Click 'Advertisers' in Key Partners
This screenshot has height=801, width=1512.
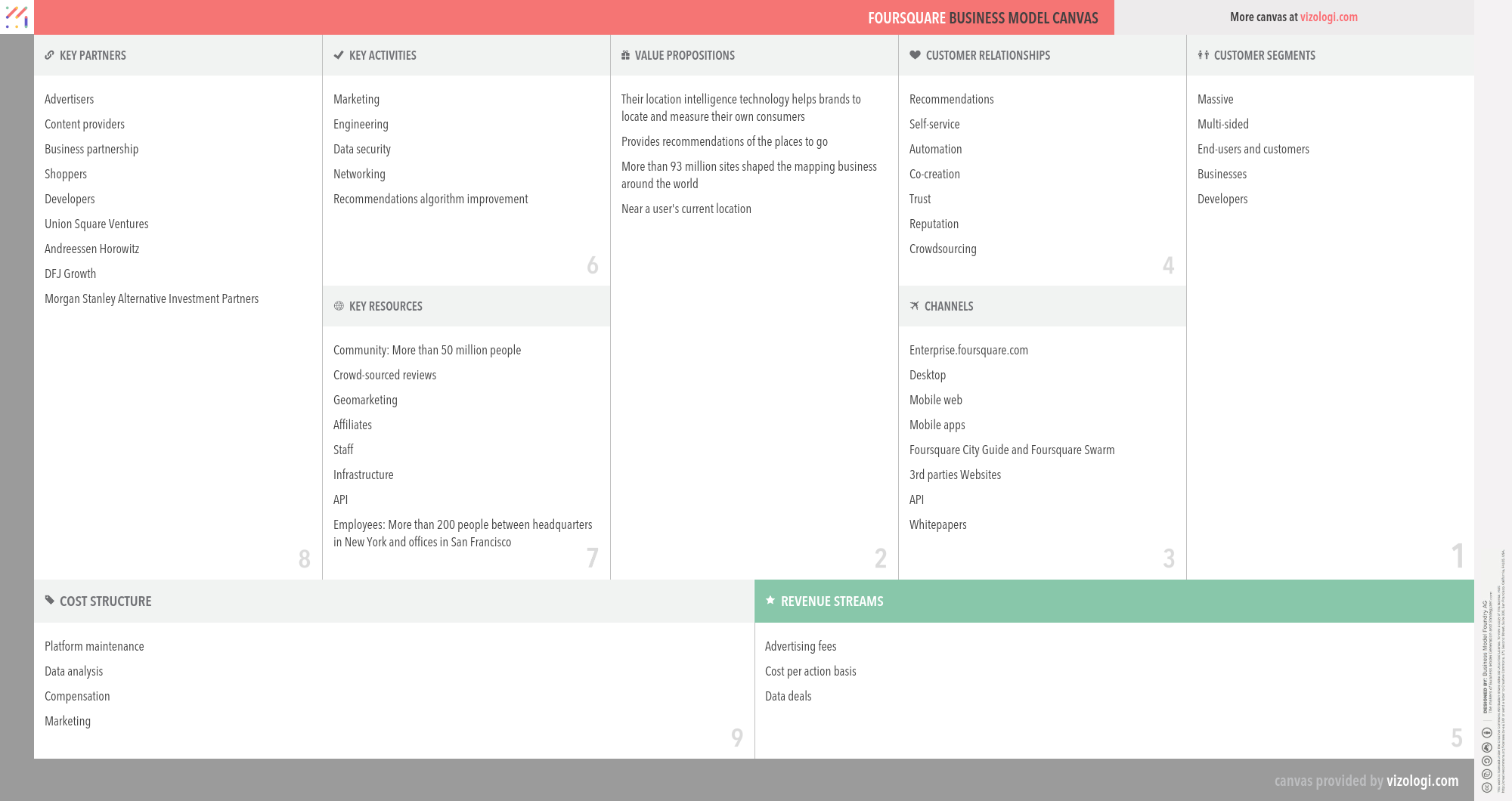69,99
